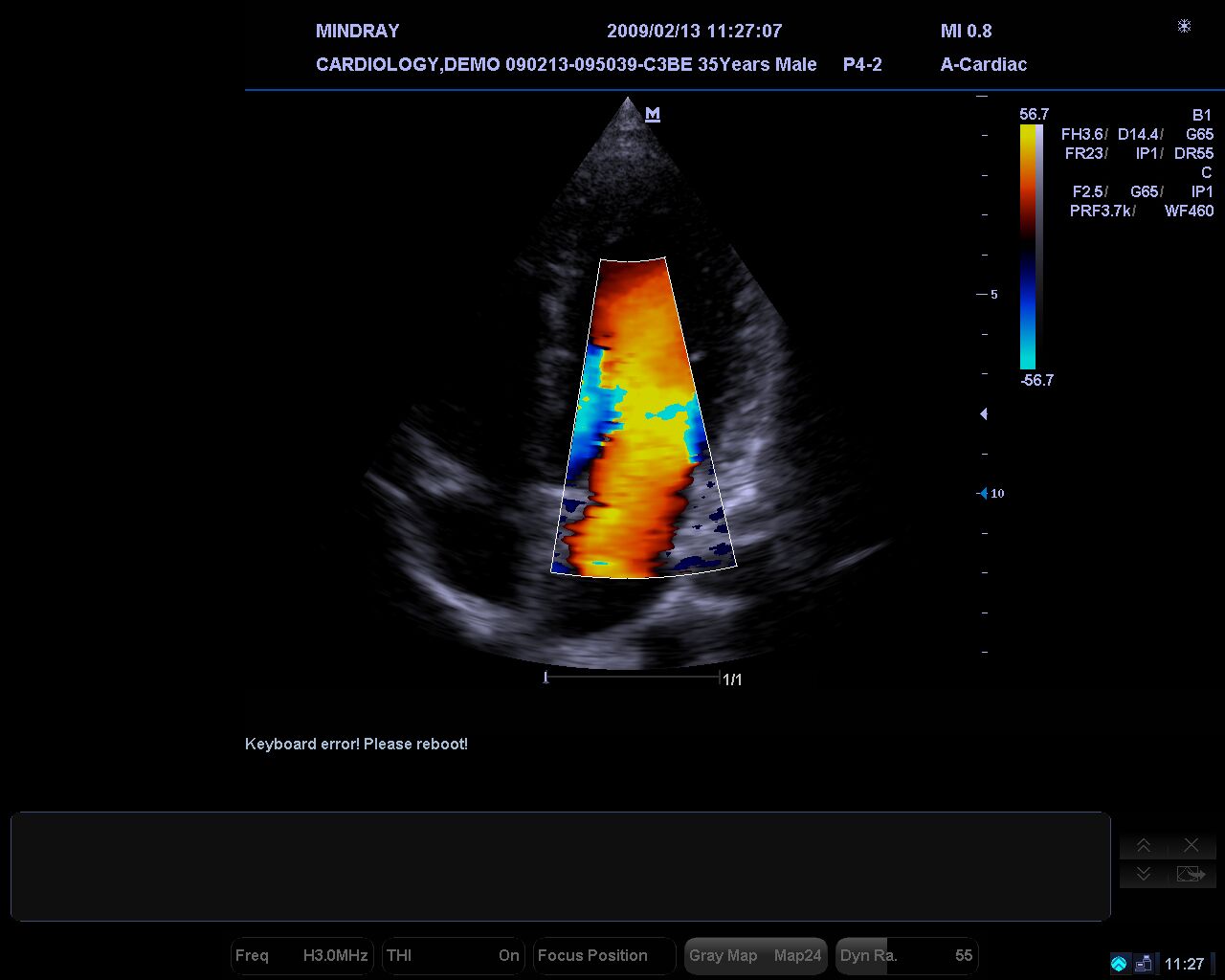
Task: Click the empty thumbnail clipboard panel
Action: point(561,867)
